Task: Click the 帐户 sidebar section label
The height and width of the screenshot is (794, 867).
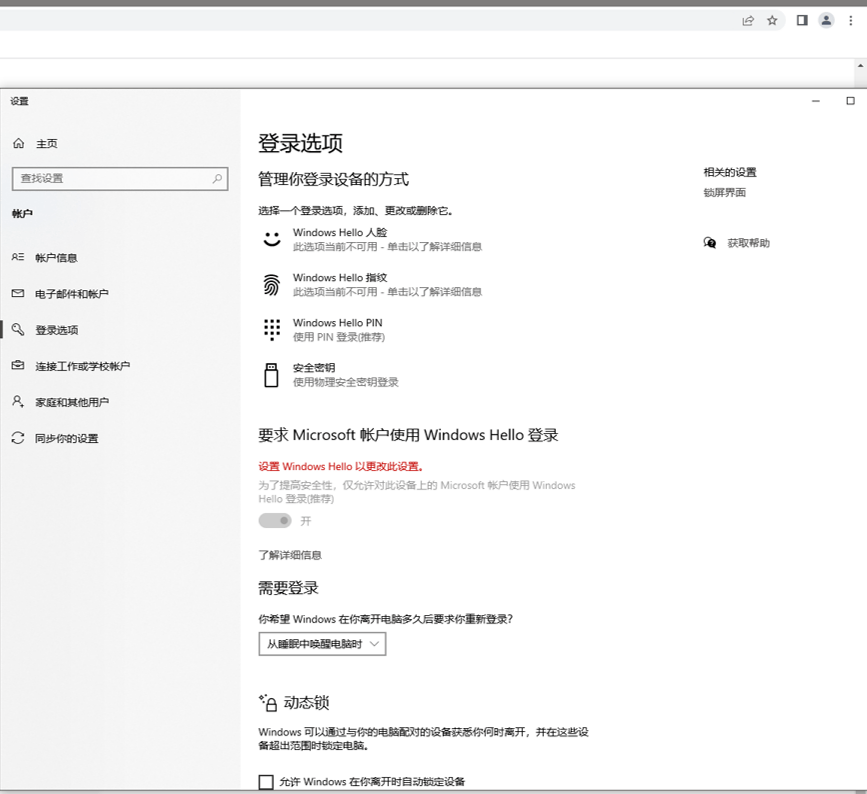Action: click(x=22, y=213)
